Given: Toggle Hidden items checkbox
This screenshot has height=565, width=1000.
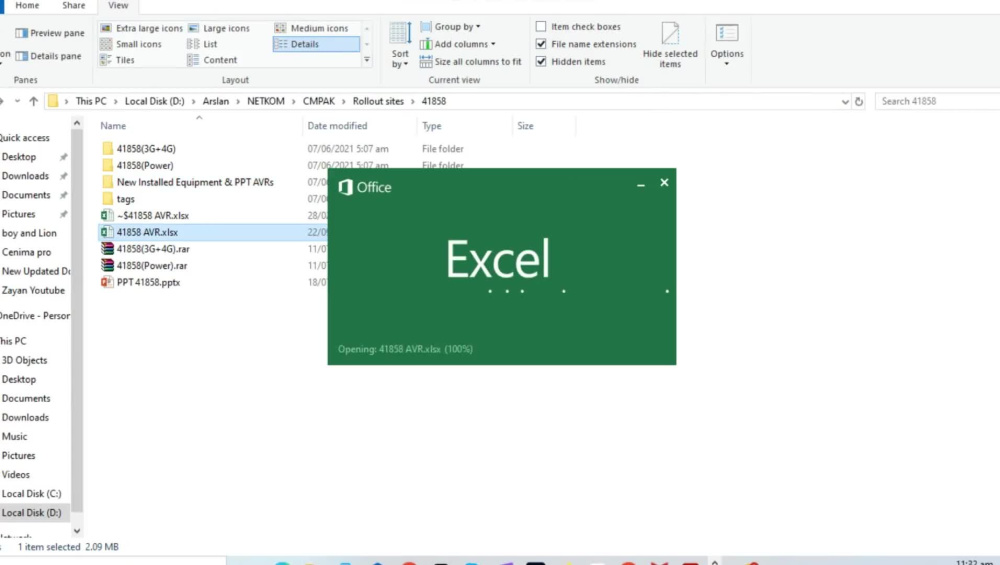Looking at the screenshot, I should pyautogui.click(x=541, y=61).
